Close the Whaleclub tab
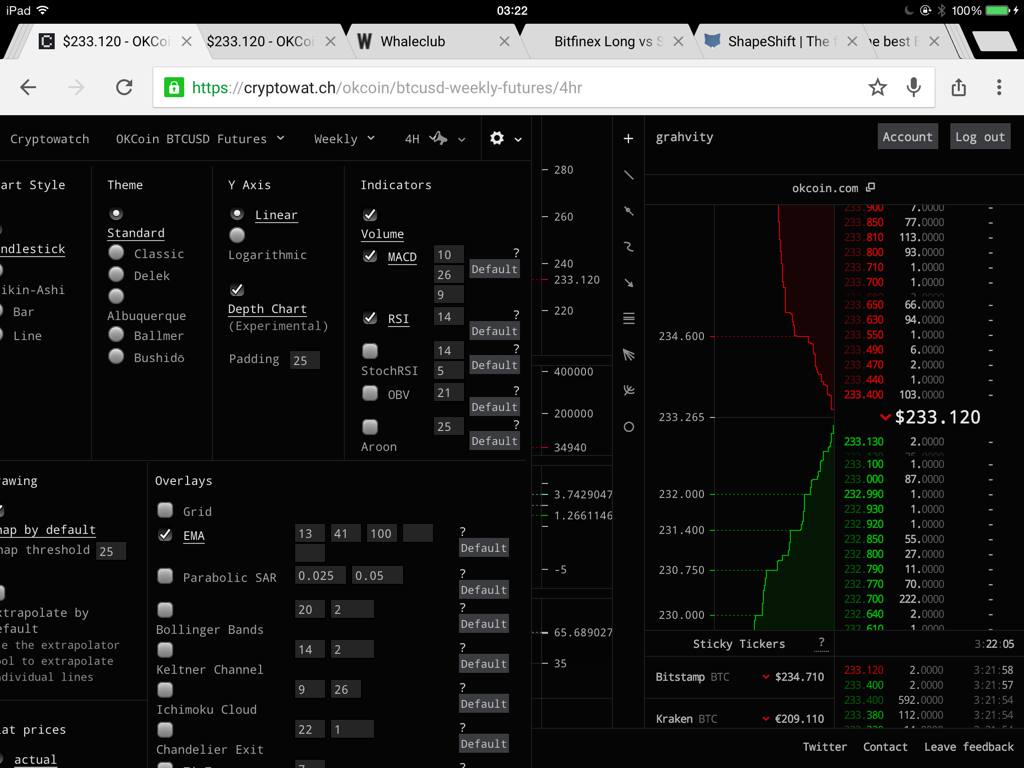The height and width of the screenshot is (768, 1024). click(504, 41)
